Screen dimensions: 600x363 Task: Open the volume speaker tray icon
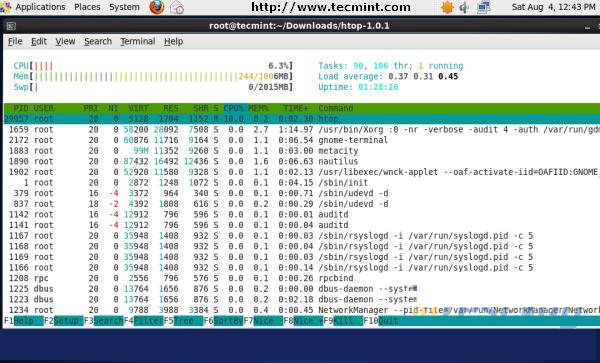click(x=464, y=7)
